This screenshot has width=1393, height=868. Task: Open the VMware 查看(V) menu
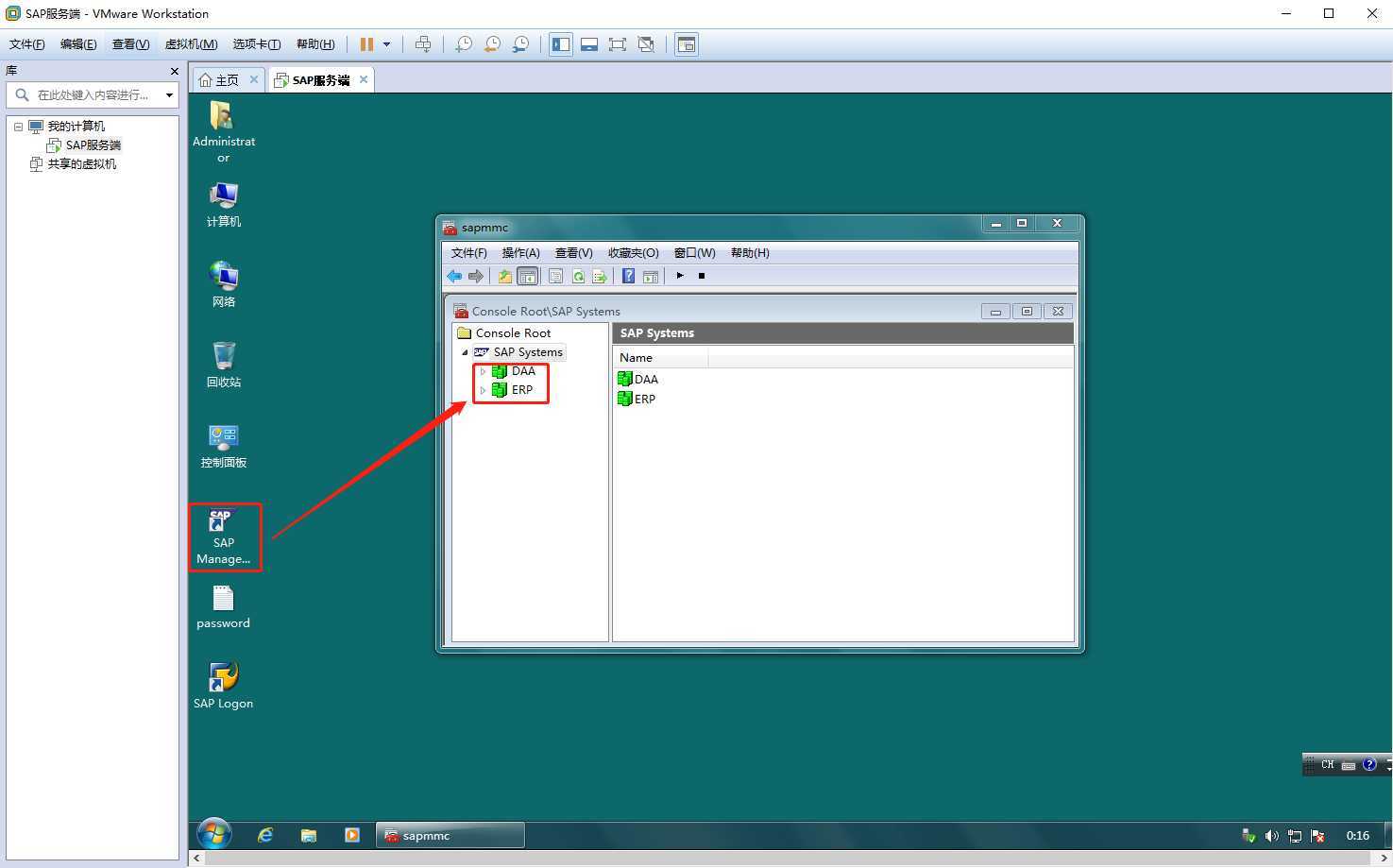click(x=130, y=44)
